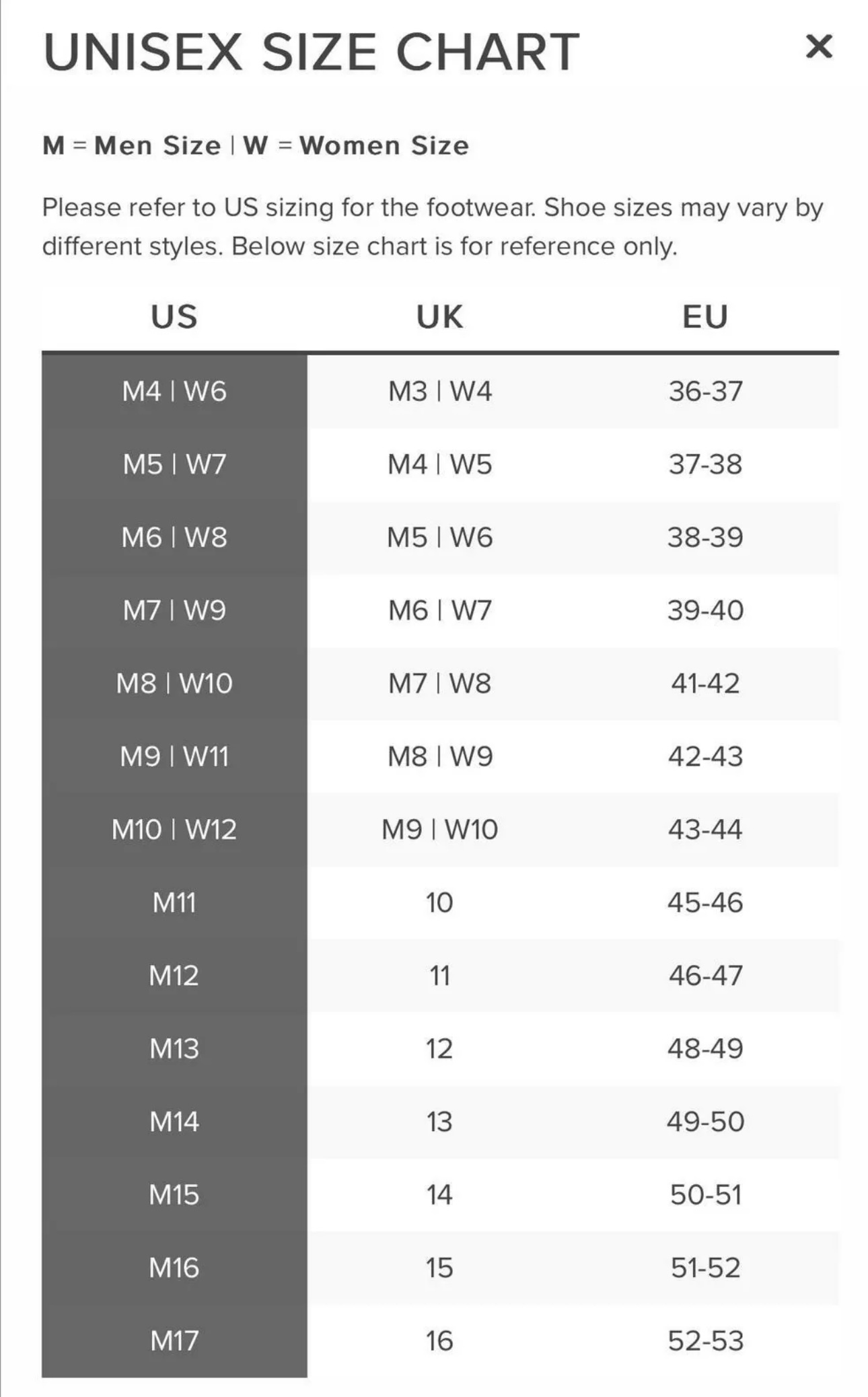
Task: Select the M13 US size cell
Action: pos(174,1048)
